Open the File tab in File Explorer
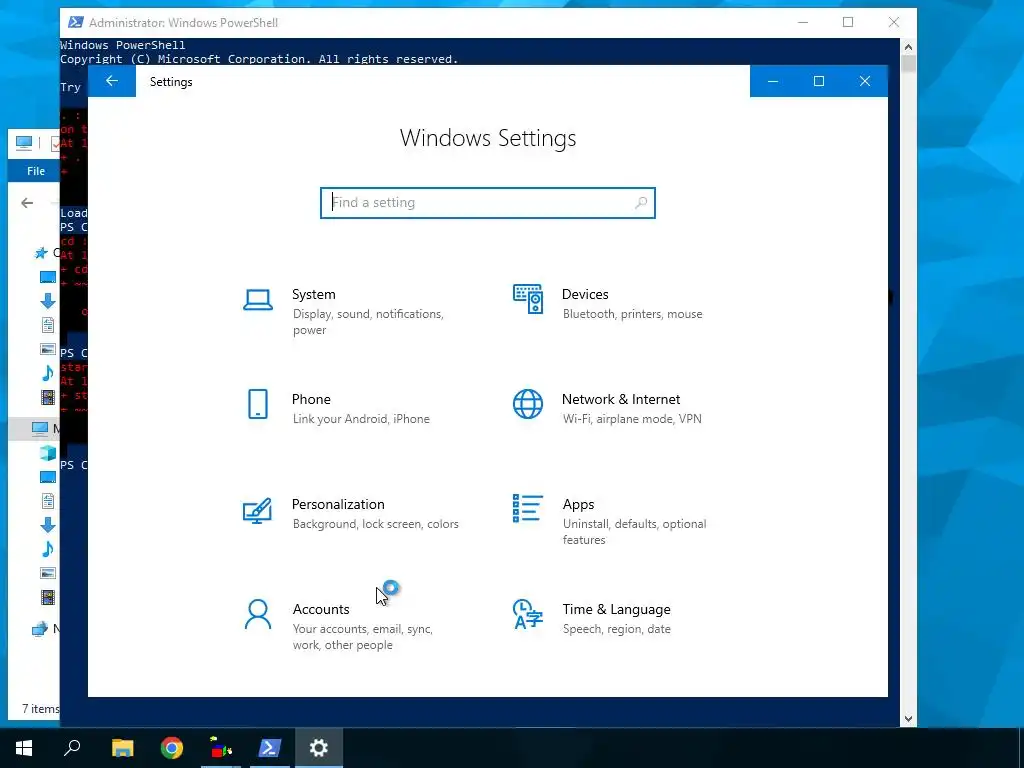Viewport: 1024px width, 768px height. point(35,171)
